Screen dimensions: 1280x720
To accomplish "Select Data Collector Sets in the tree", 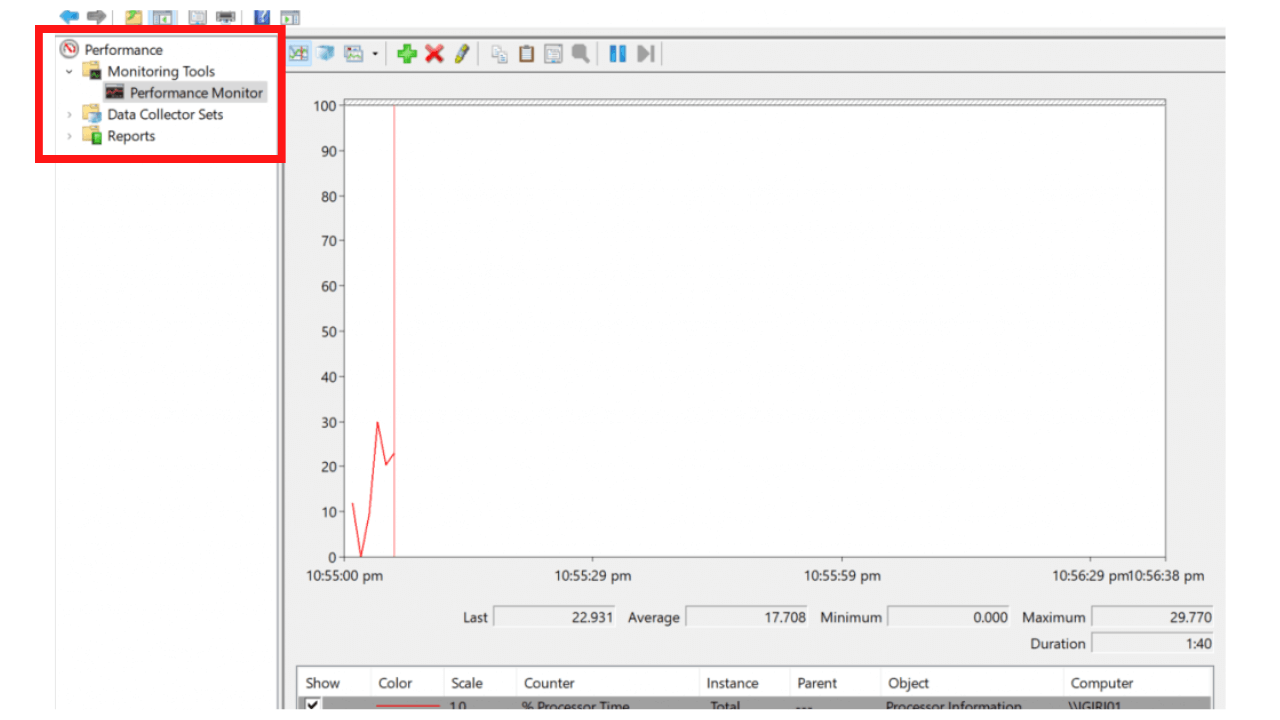I will click(x=165, y=115).
